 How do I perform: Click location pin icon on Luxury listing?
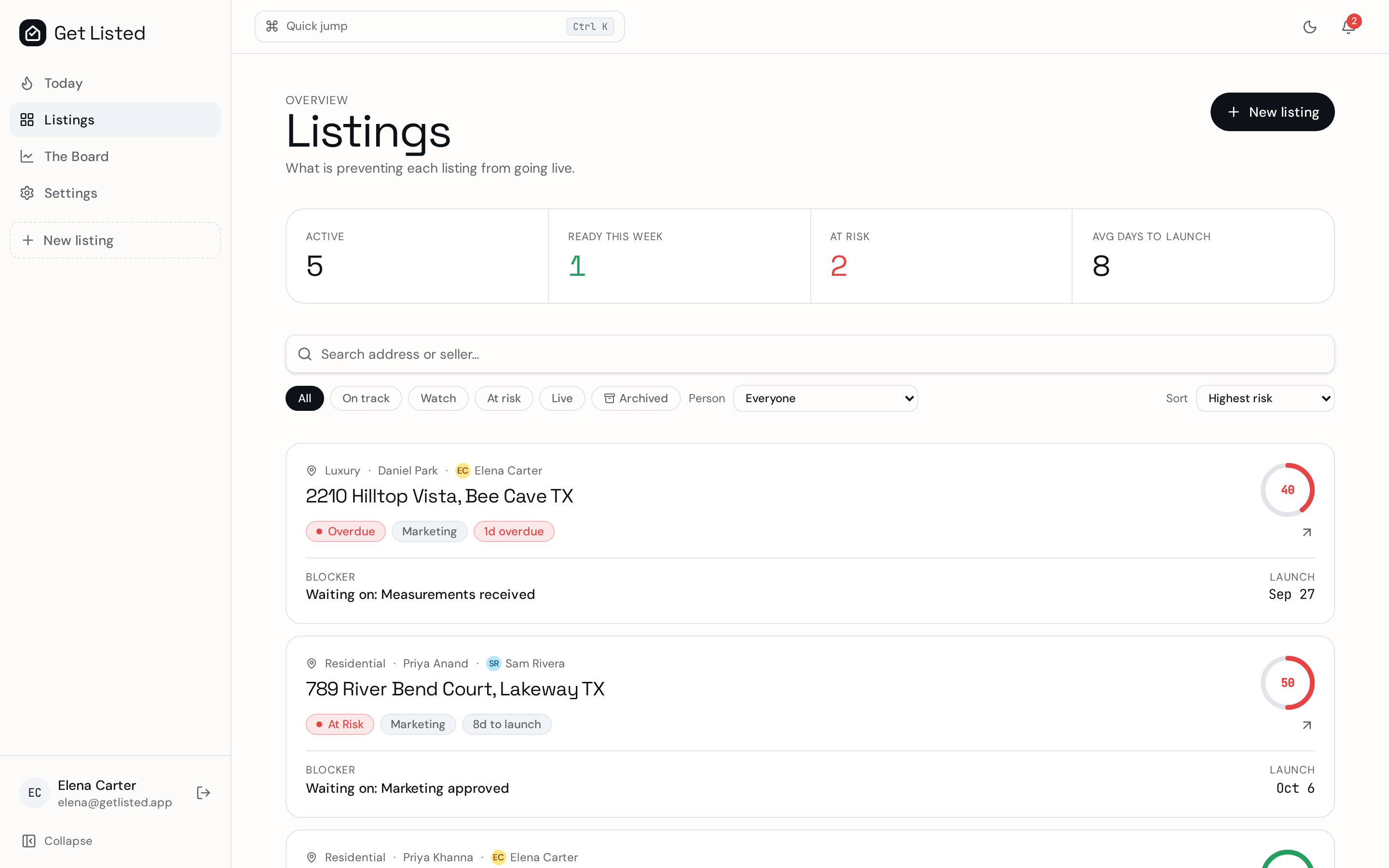[312, 471]
